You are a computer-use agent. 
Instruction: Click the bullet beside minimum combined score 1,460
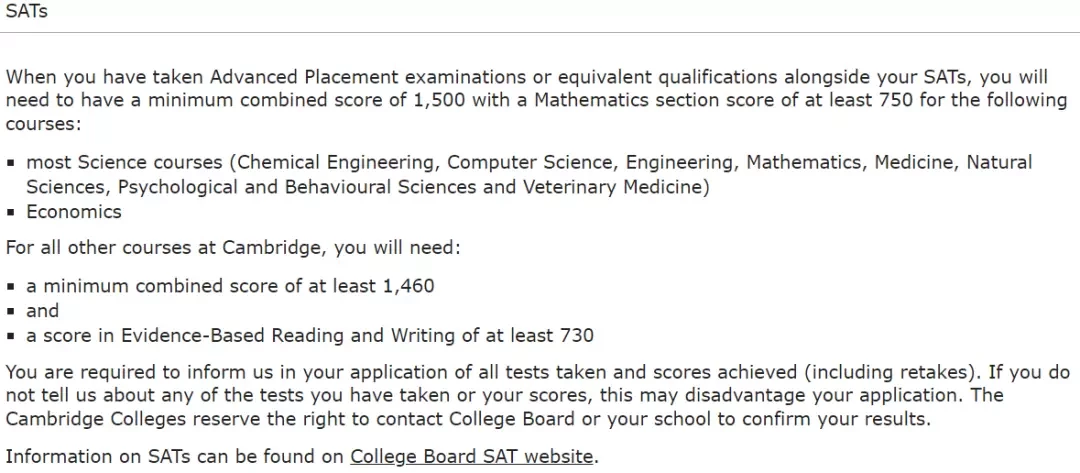(11, 286)
